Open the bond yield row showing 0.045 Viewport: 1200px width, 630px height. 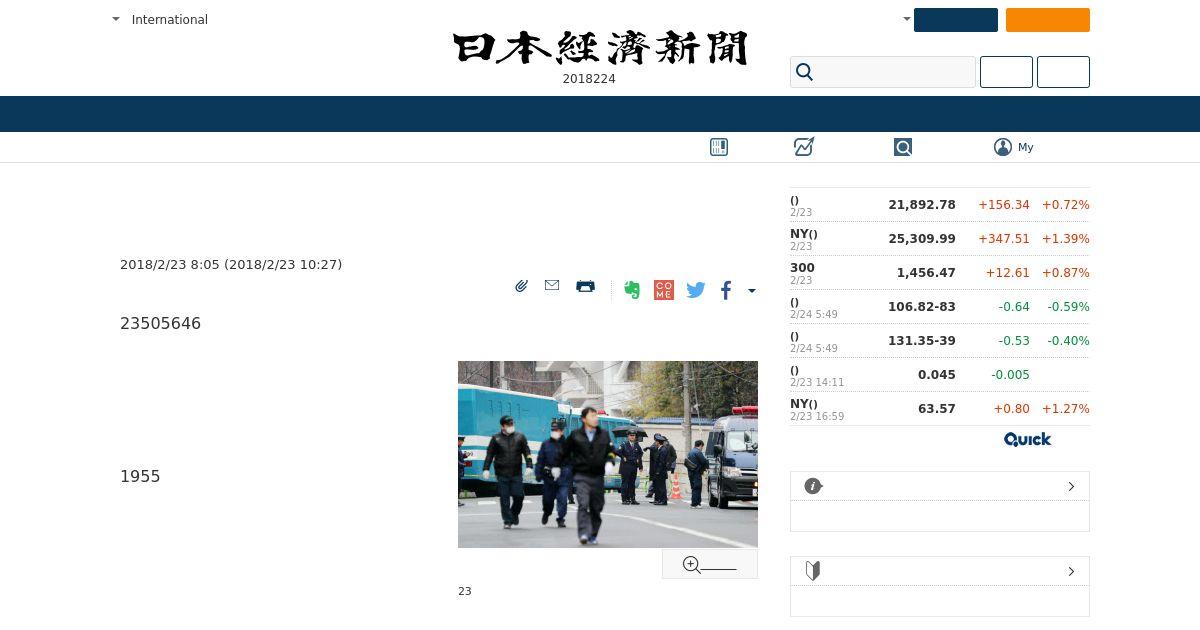click(x=940, y=375)
